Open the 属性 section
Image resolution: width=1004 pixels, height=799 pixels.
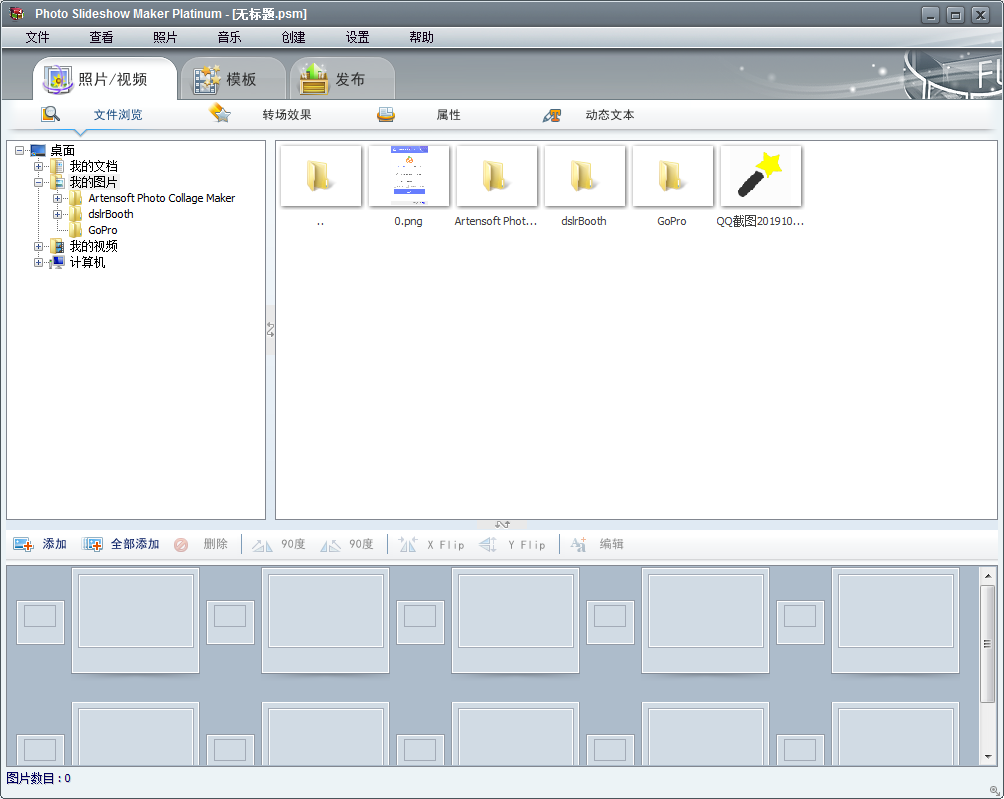(448, 115)
